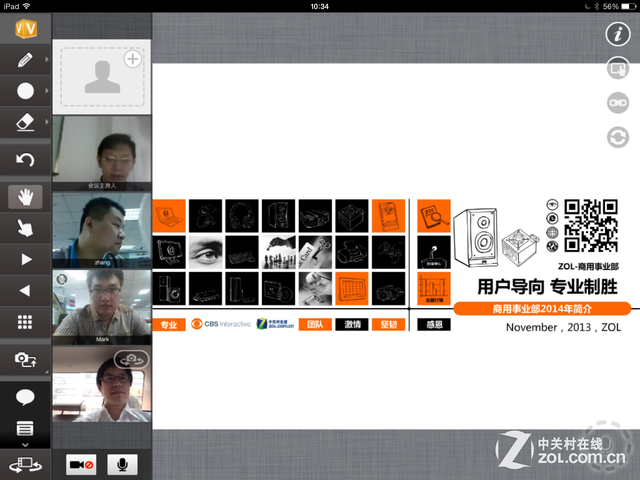Screen dimensions: 640x480
Task: Tap the orange VV app logo
Action: 26,29
